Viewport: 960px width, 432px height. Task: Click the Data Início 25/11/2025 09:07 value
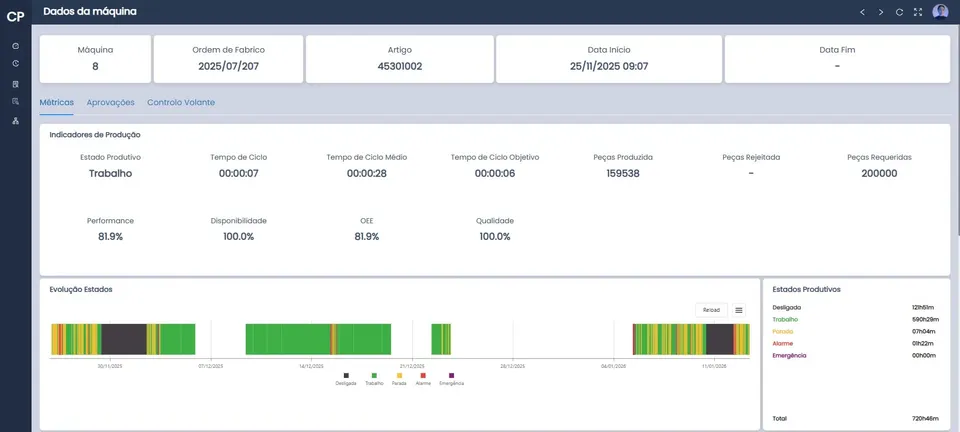coord(609,67)
